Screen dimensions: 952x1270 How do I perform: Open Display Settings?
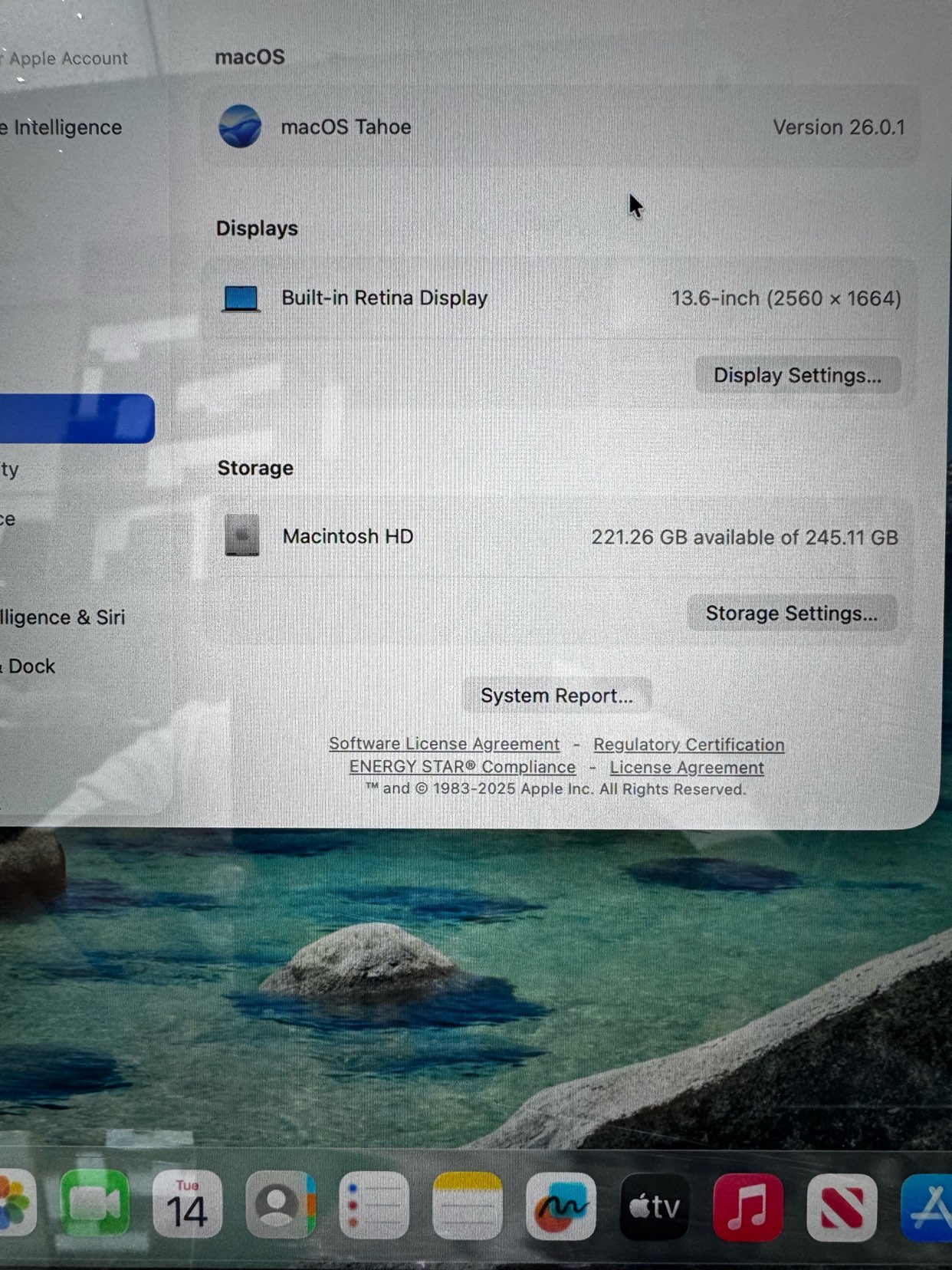[797, 375]
